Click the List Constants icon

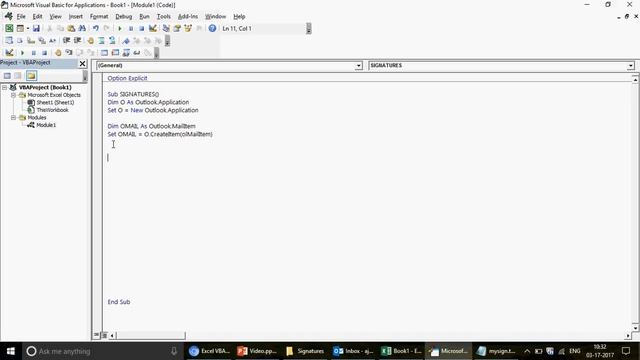point(20,40)
